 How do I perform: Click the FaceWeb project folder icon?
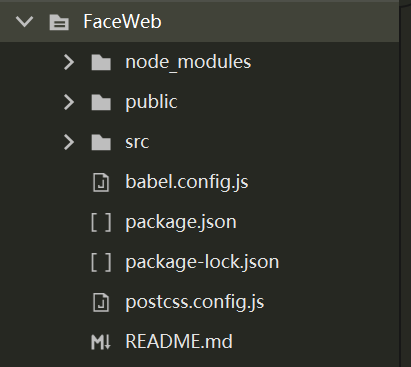coord(59,22)
